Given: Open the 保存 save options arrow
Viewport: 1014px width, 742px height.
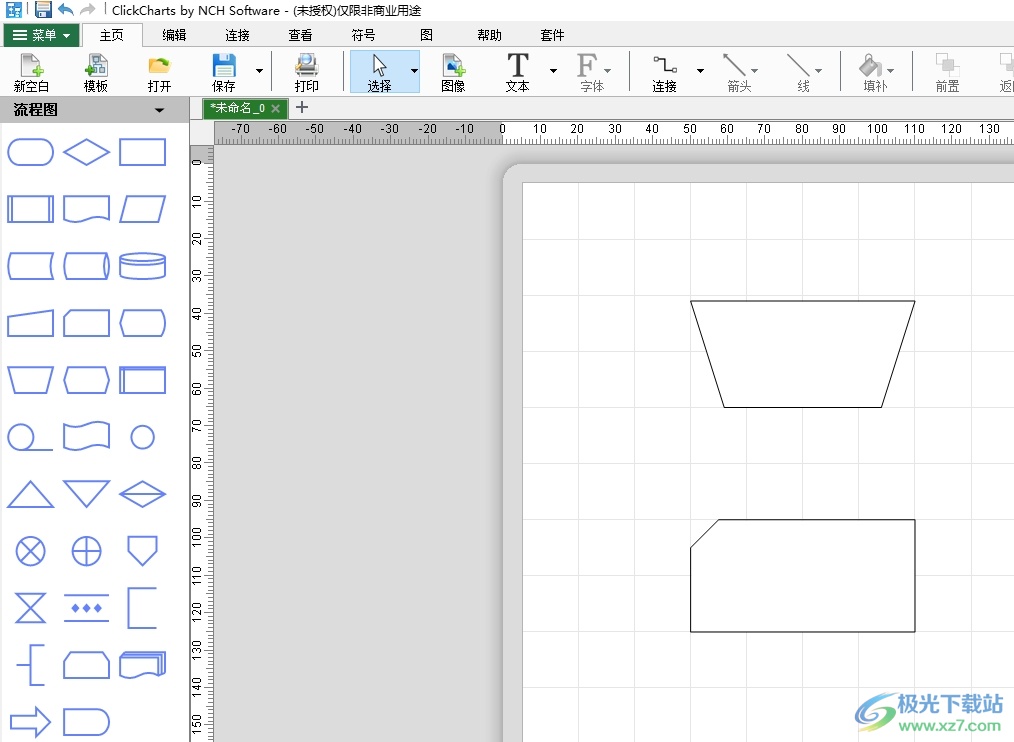Looking at the screenshot, I should [x=259, y=71].
